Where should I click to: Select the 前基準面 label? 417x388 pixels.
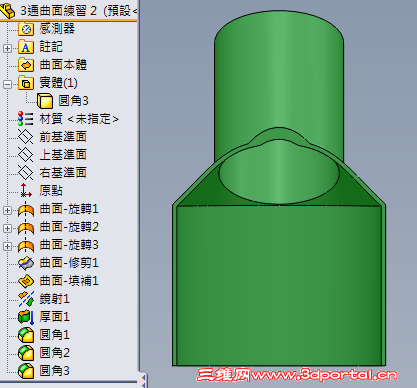click(x=63, y=137)
